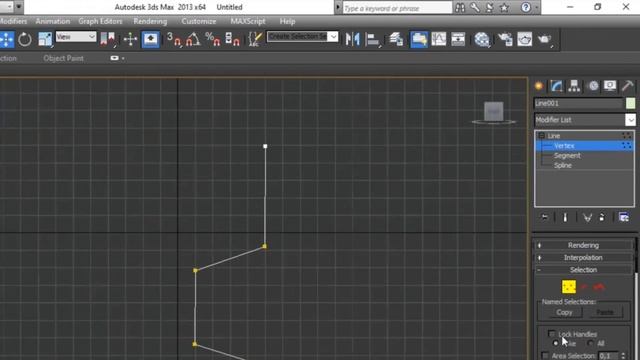Toggle the 3D Snaps icon

(174, 40)
